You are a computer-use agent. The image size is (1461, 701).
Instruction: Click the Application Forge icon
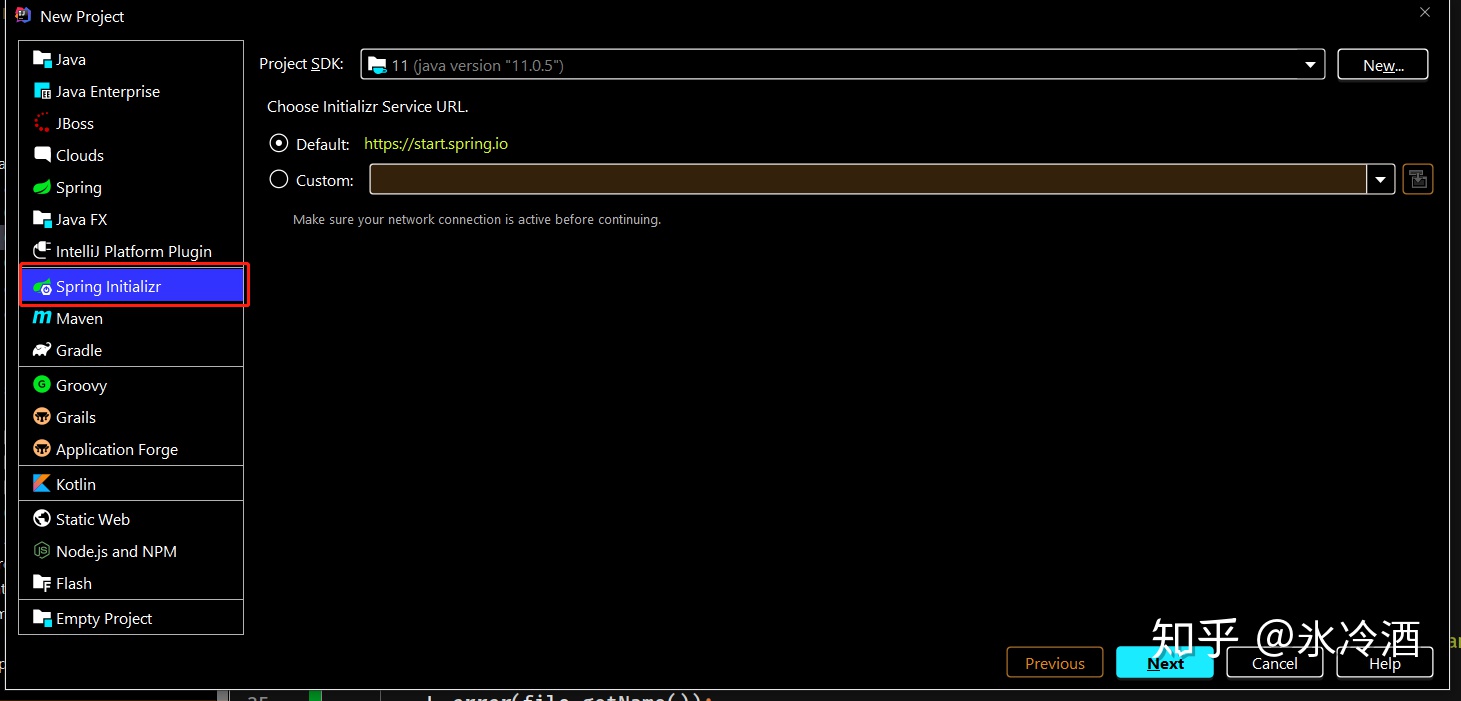[x=42, y=449]
